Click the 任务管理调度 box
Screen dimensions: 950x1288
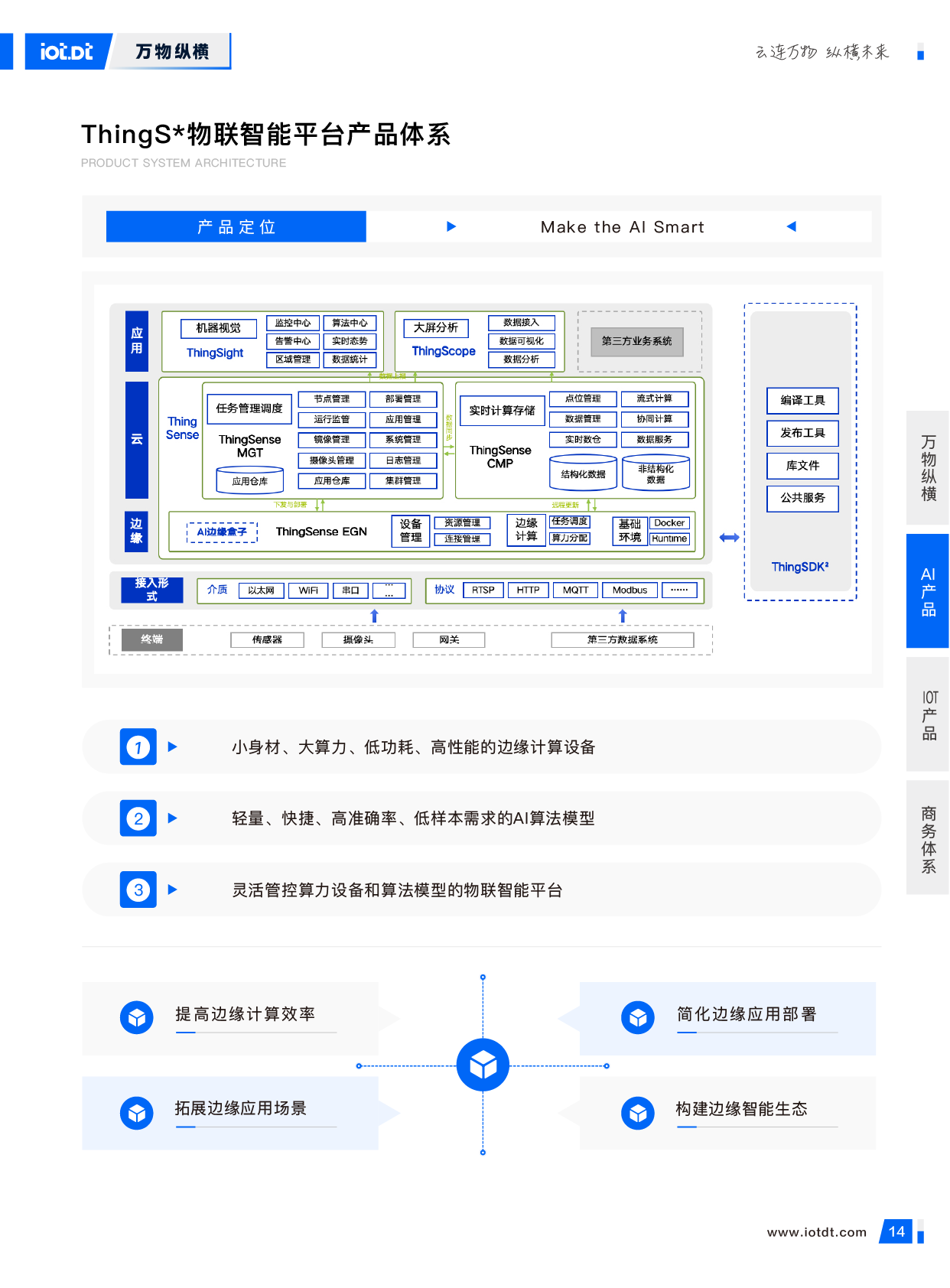pyautogui.click(x=249, y=408)
